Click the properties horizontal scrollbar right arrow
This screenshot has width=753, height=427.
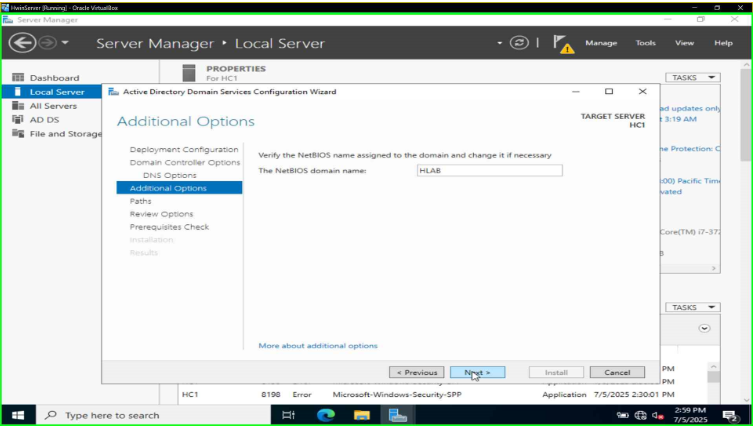714,268
